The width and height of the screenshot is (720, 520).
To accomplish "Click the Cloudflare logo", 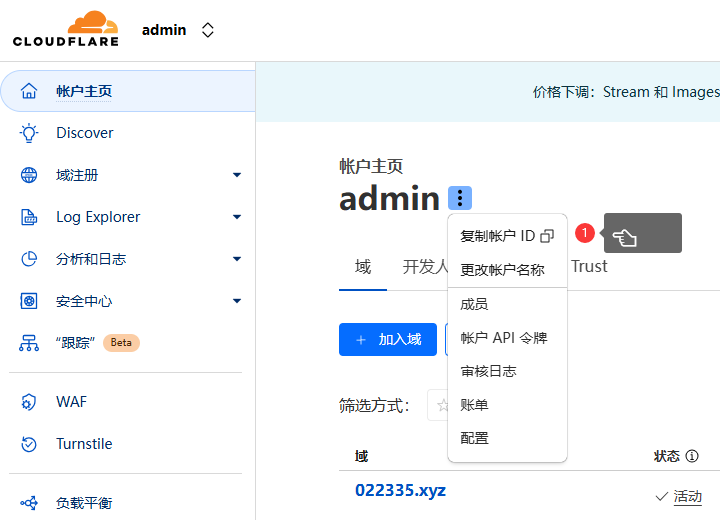I will [x=66, y=29].
